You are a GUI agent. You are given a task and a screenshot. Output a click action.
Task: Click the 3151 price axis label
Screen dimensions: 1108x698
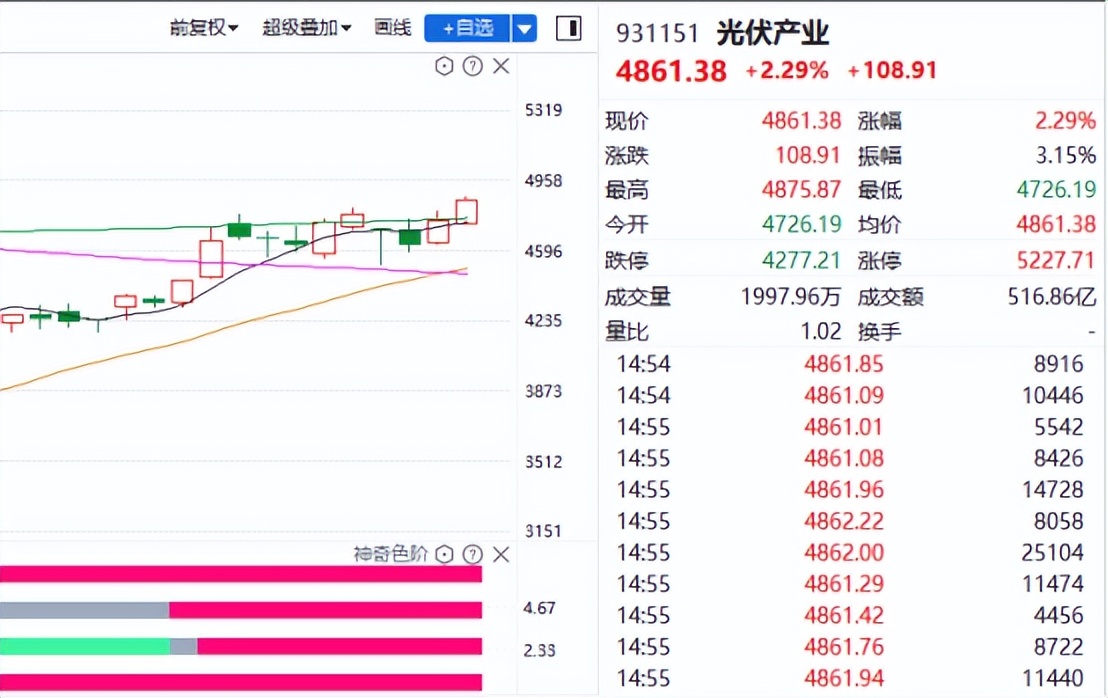(543, 531)
